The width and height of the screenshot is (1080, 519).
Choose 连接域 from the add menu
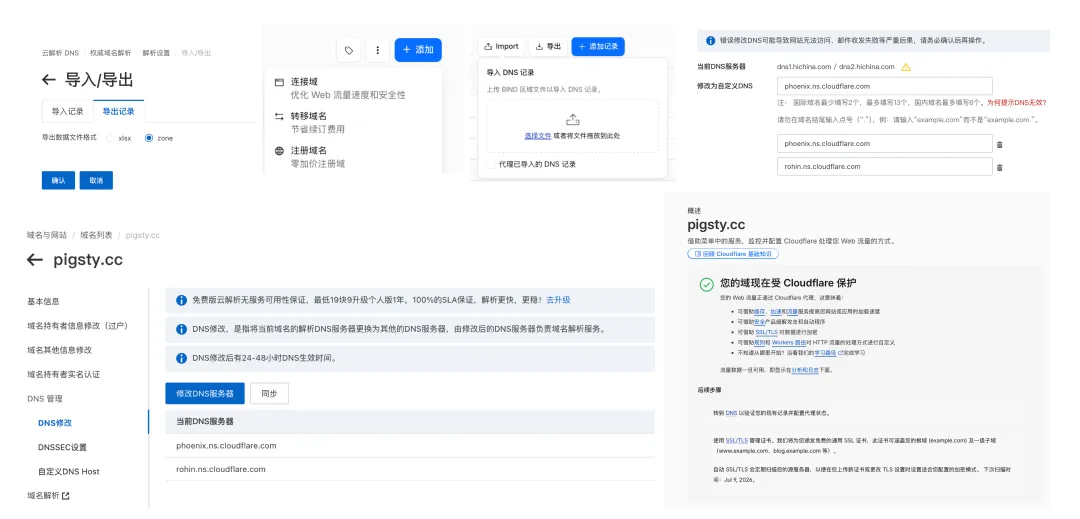coord(352,88)
